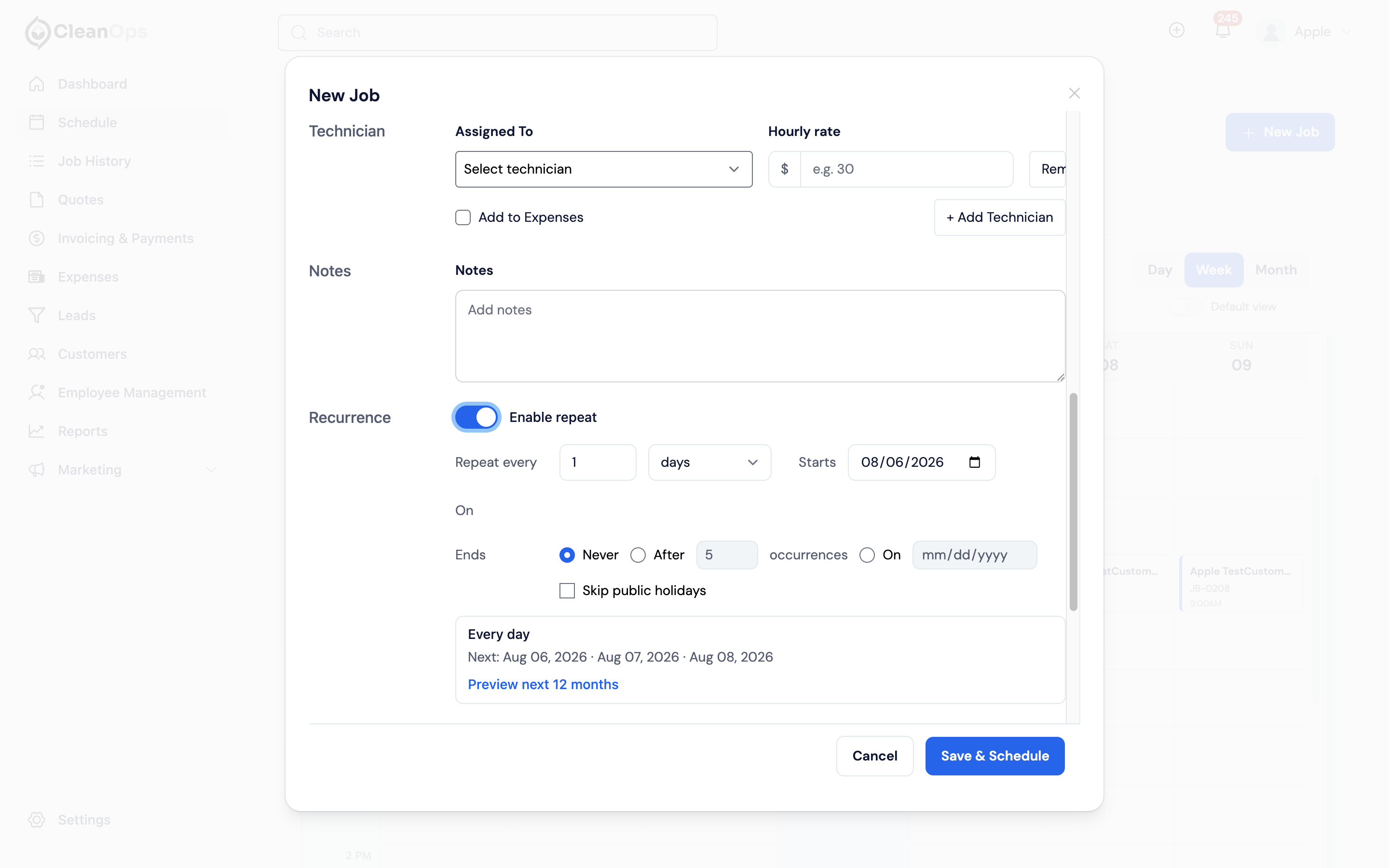1389x868 pixels.
Task: Open the days repeat unit dropdown
Action: click(709, 462)
